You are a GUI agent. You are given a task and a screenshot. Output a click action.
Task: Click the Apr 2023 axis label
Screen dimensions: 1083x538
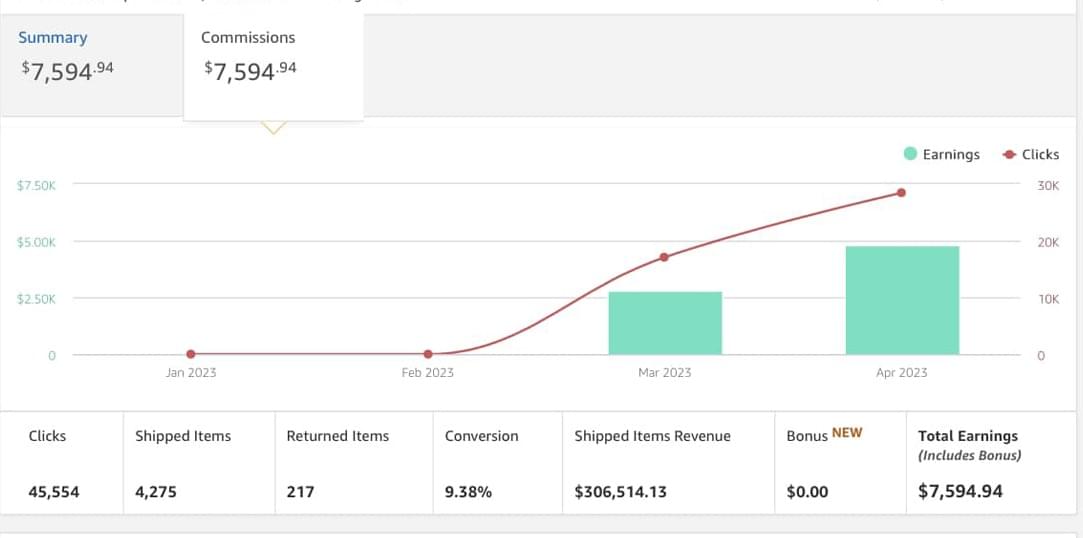(901, 373)
